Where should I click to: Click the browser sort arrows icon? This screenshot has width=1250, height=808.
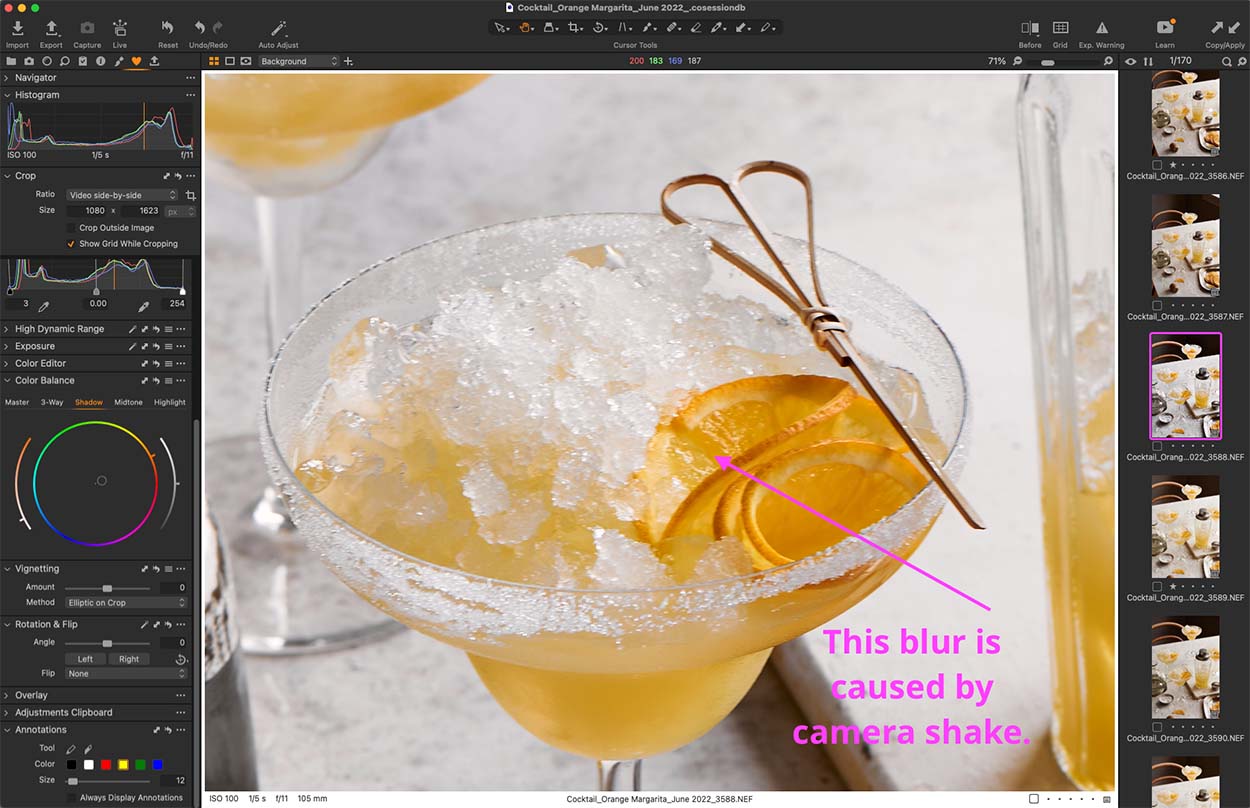point(1148,61)
